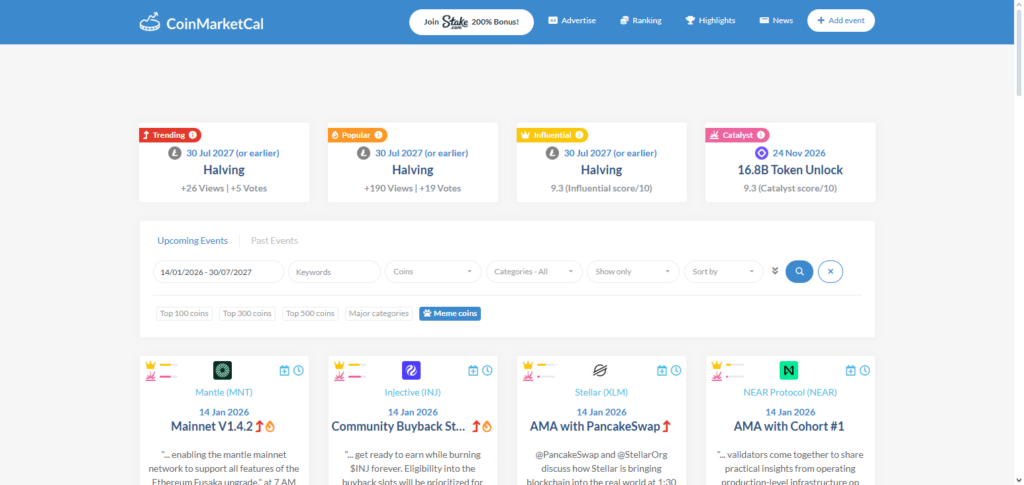Open the Categories - All dropdown
The width and height of the screenshot is (1024, 485).
coord(534,272)
